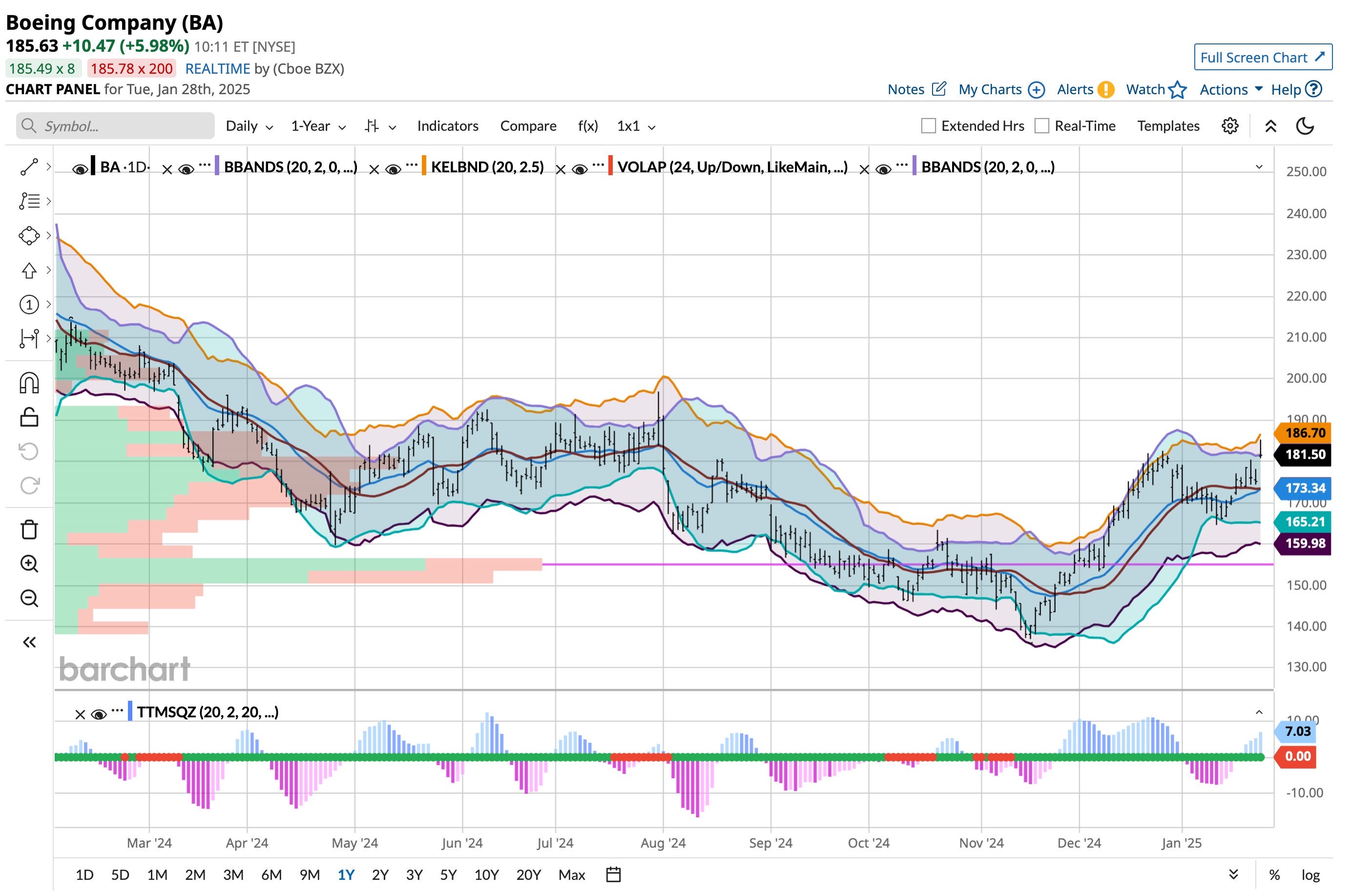
Task: Open the Daily frequency dropdown
Action: [249, 126]
